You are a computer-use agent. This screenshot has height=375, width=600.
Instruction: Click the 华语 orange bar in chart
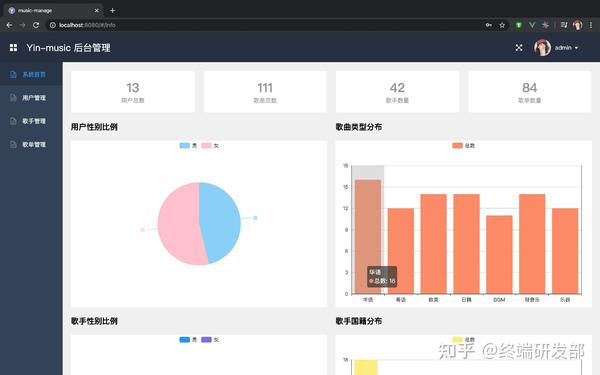pyautogui.click(x=368, y=236)
